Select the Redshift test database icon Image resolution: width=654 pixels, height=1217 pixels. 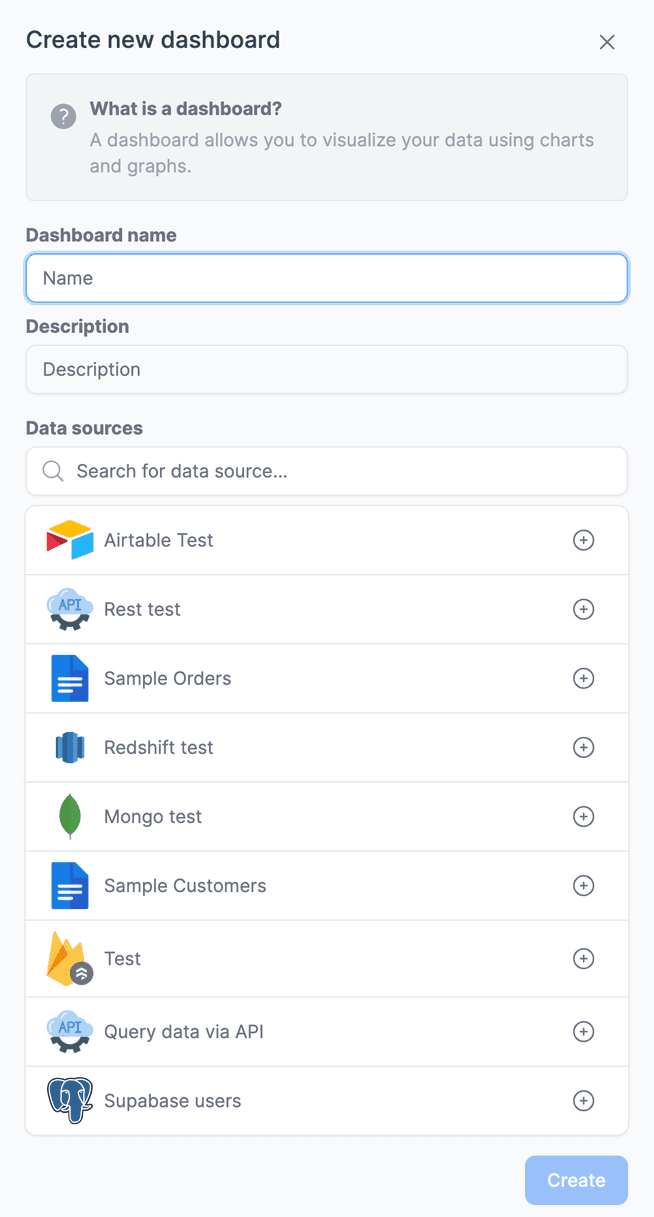click(x=68, y=747)
